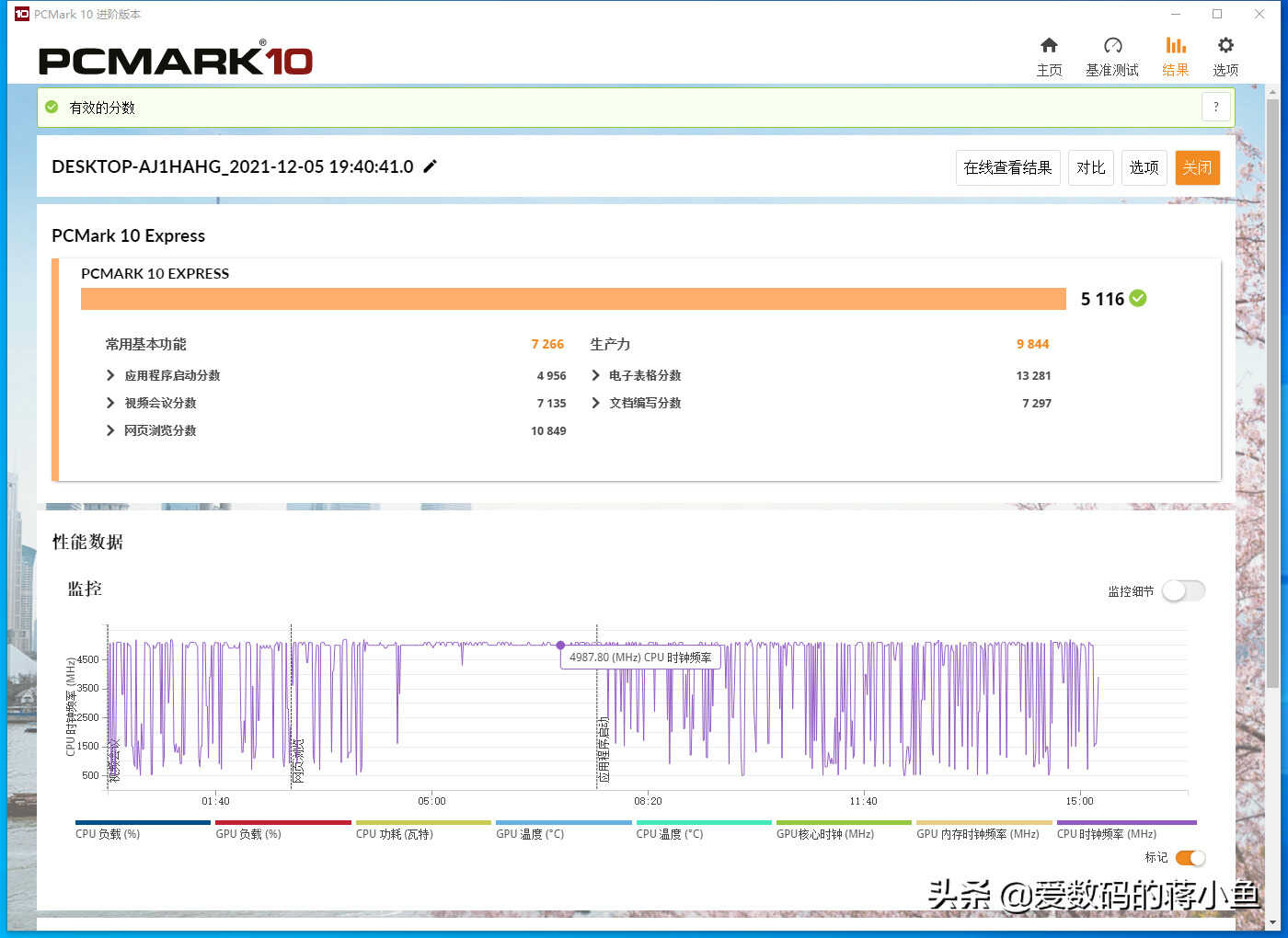Viewport: 1288px width, 938px height.
Task: Open the Options (选项) gear icon
Action: click(1225, 46)
